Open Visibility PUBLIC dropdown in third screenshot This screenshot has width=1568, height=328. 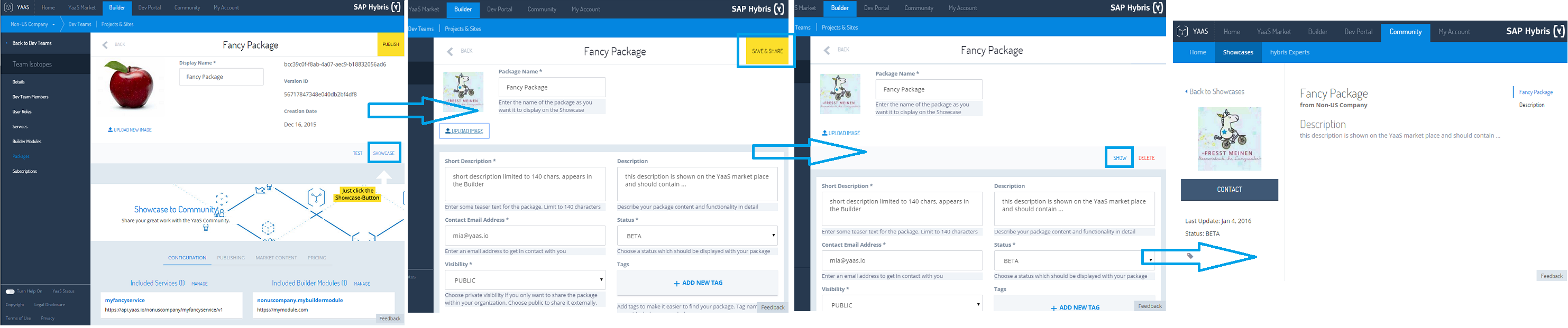click(x=902, y=305)
